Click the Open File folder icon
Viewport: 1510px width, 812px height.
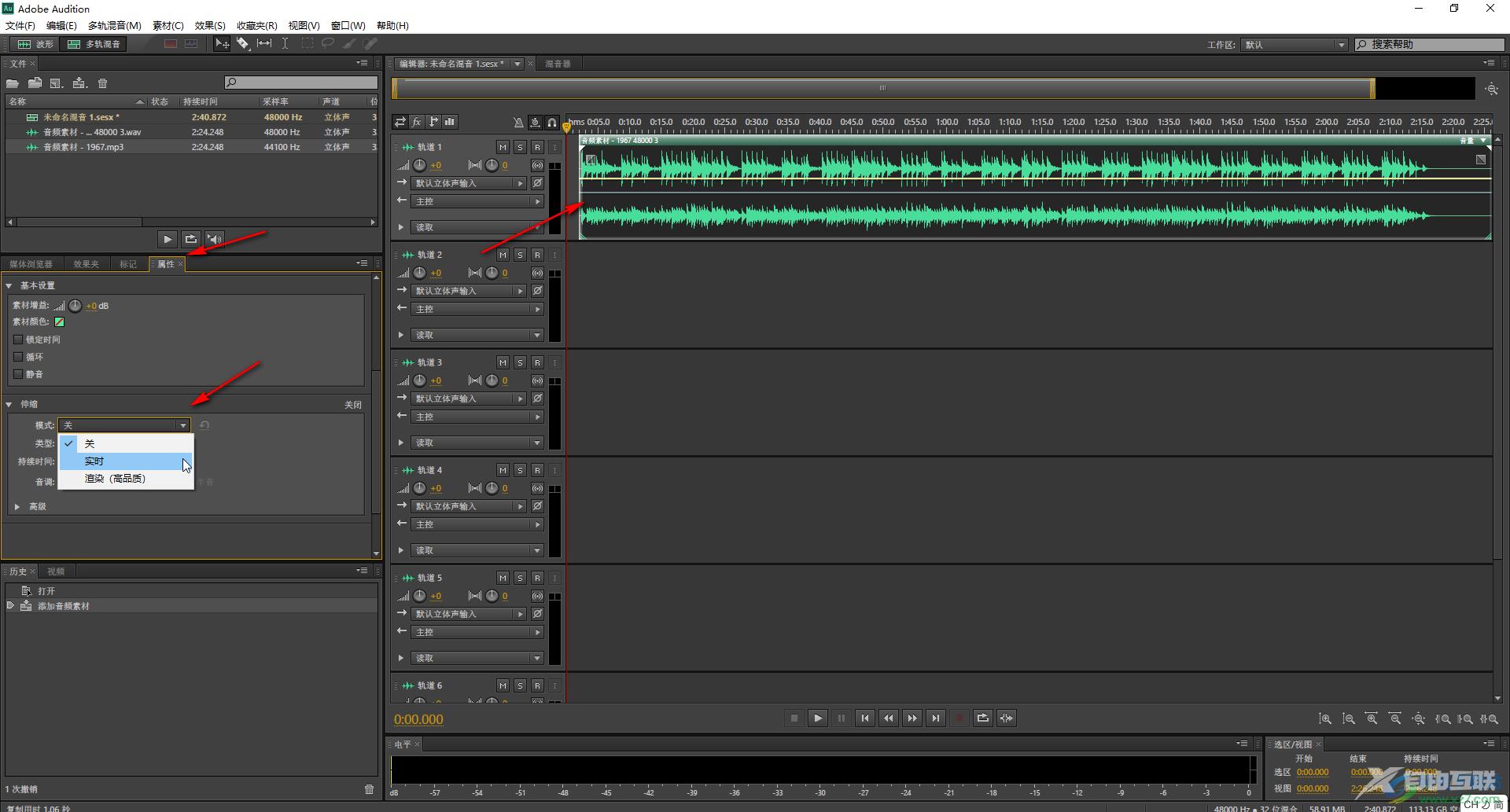point(13,83)
